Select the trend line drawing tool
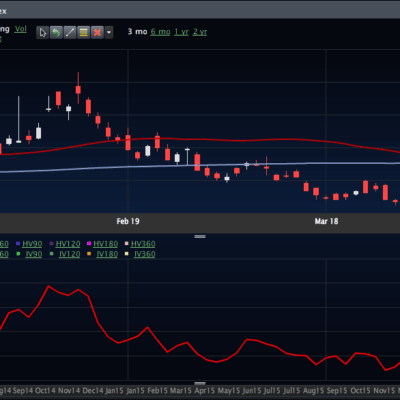The height and width of the screenshot is (400, 400). tap(70, 32)
